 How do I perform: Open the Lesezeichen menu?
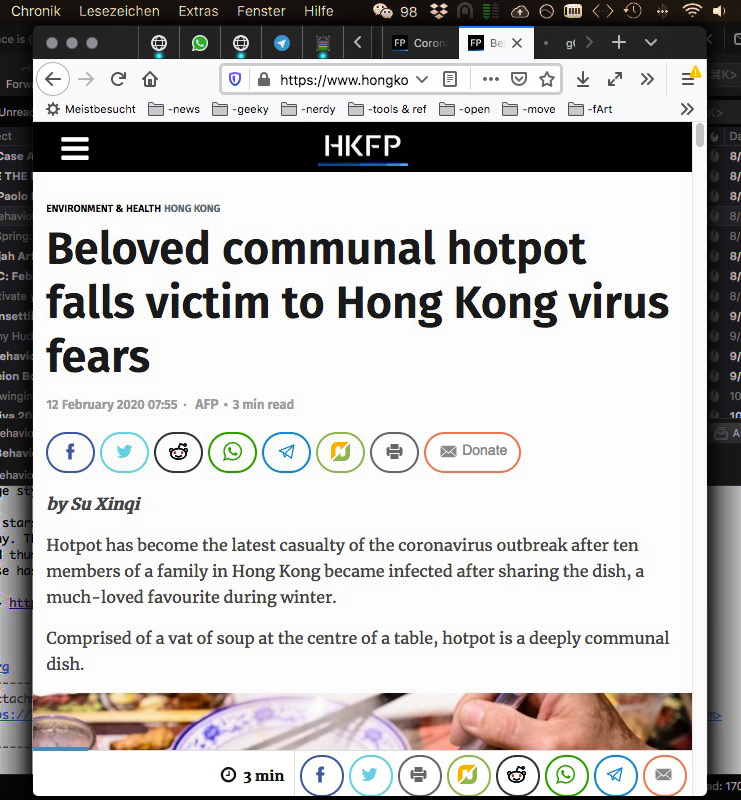119,11
